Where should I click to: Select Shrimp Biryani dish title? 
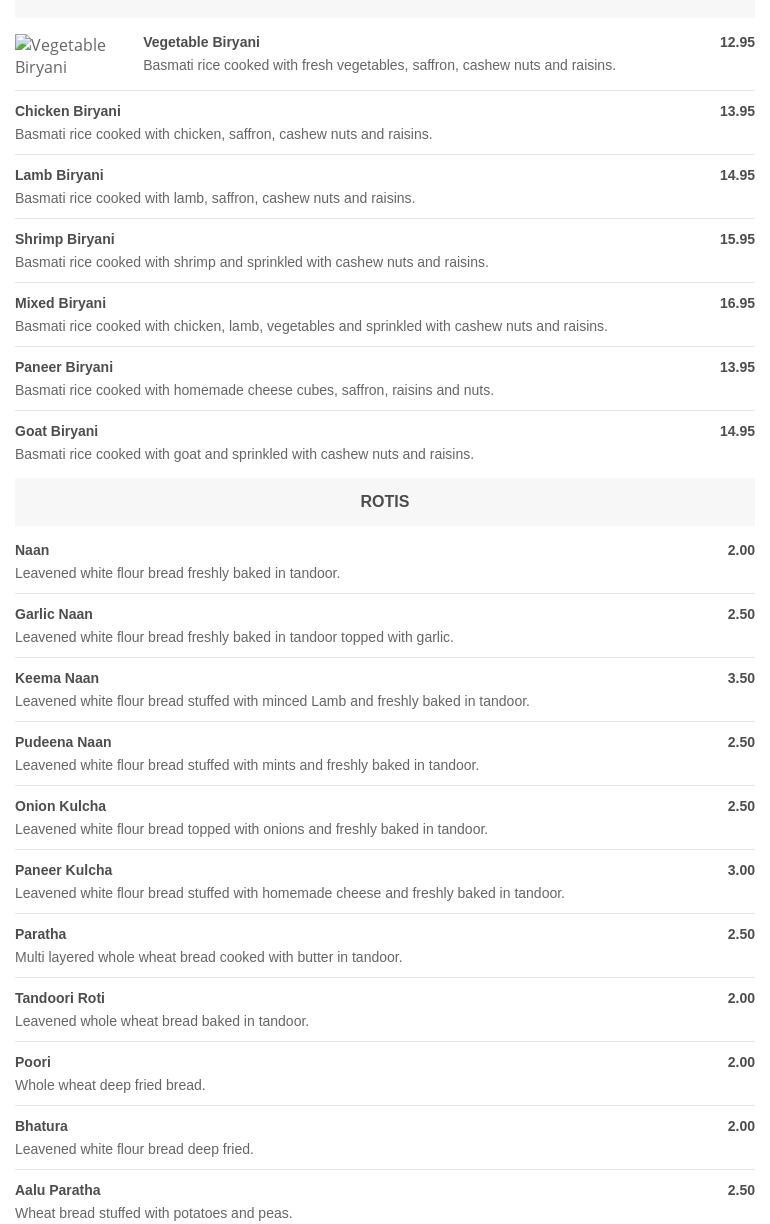65,239
